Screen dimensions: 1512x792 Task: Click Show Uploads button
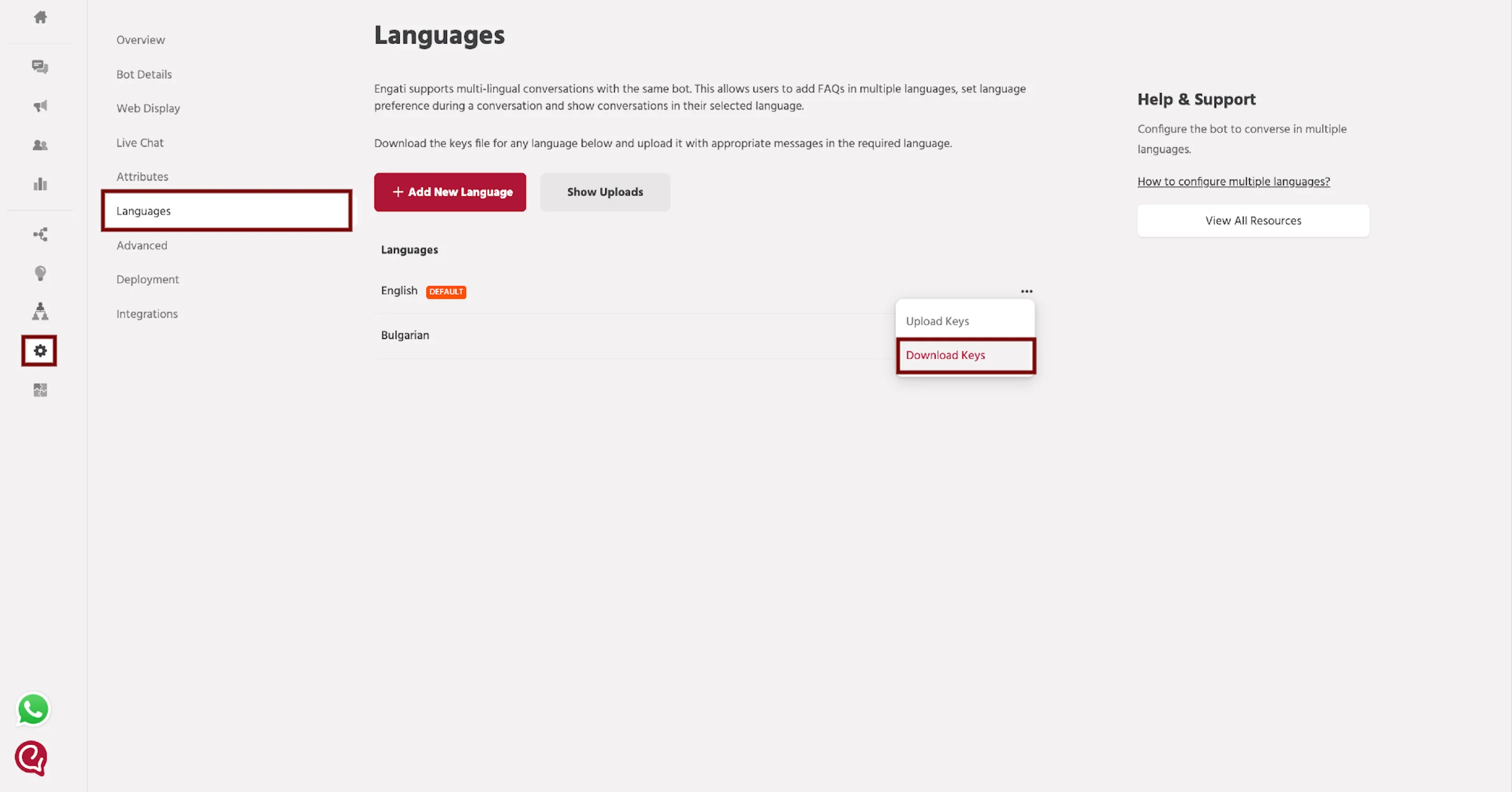pos(605,192)
